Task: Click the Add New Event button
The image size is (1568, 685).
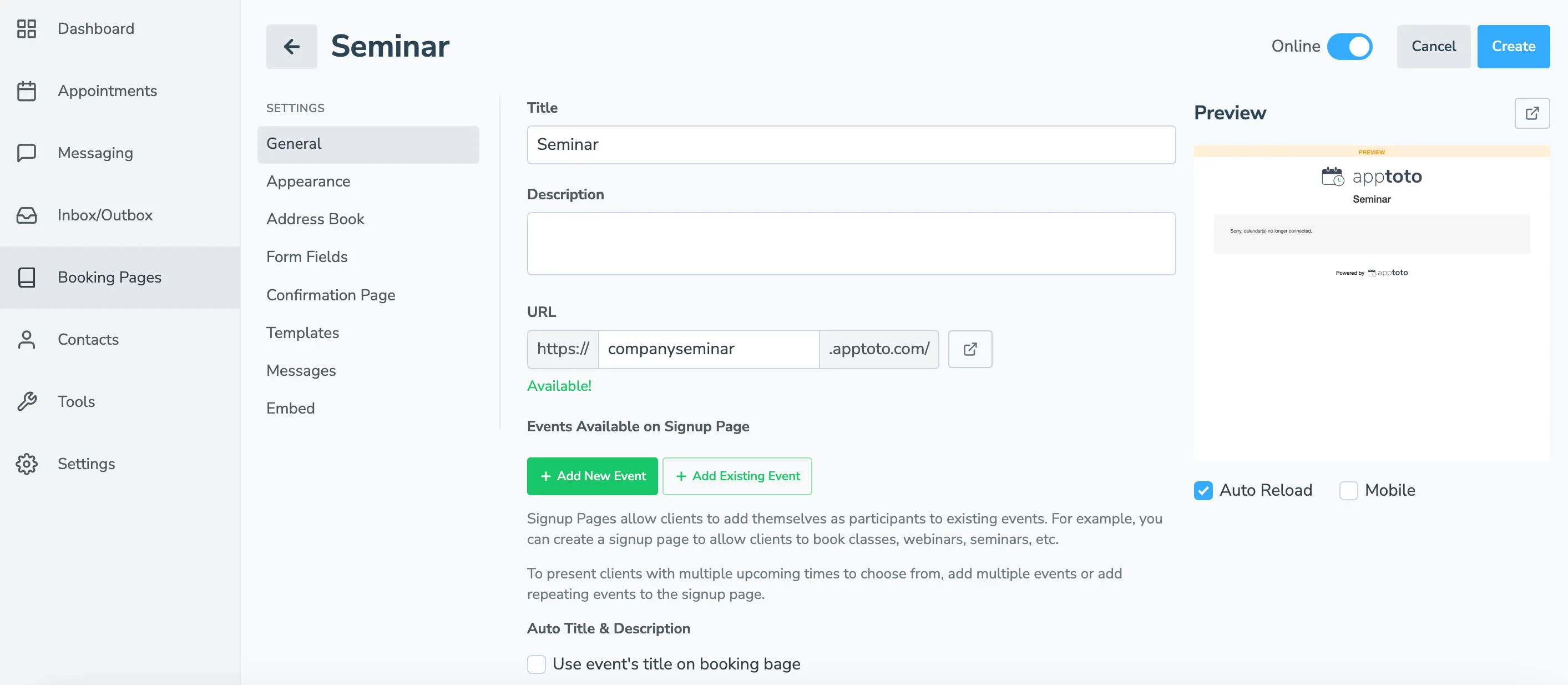Action: [591, 476]
